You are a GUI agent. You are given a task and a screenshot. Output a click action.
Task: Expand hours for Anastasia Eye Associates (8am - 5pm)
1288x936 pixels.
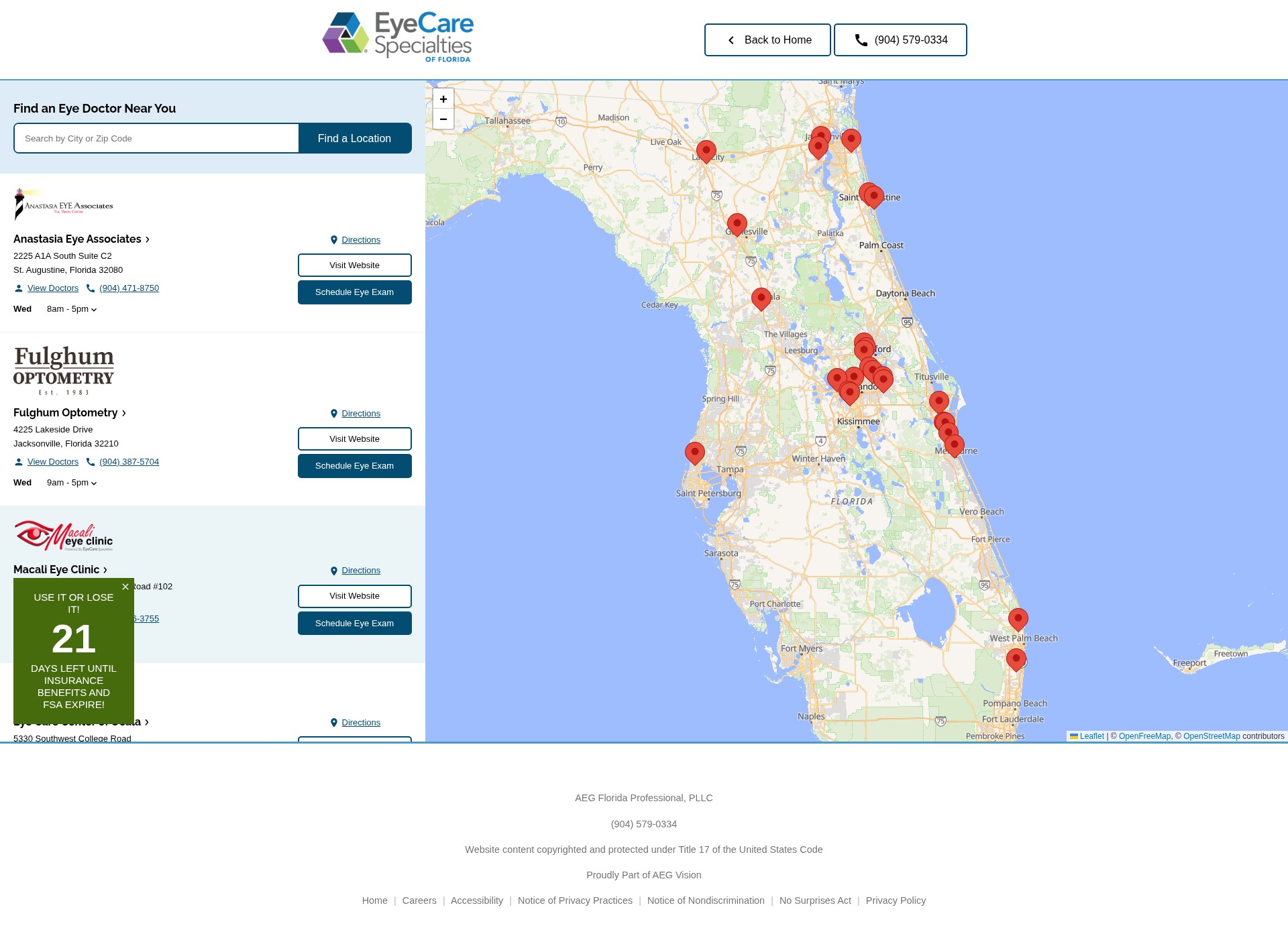coord(72,309)
